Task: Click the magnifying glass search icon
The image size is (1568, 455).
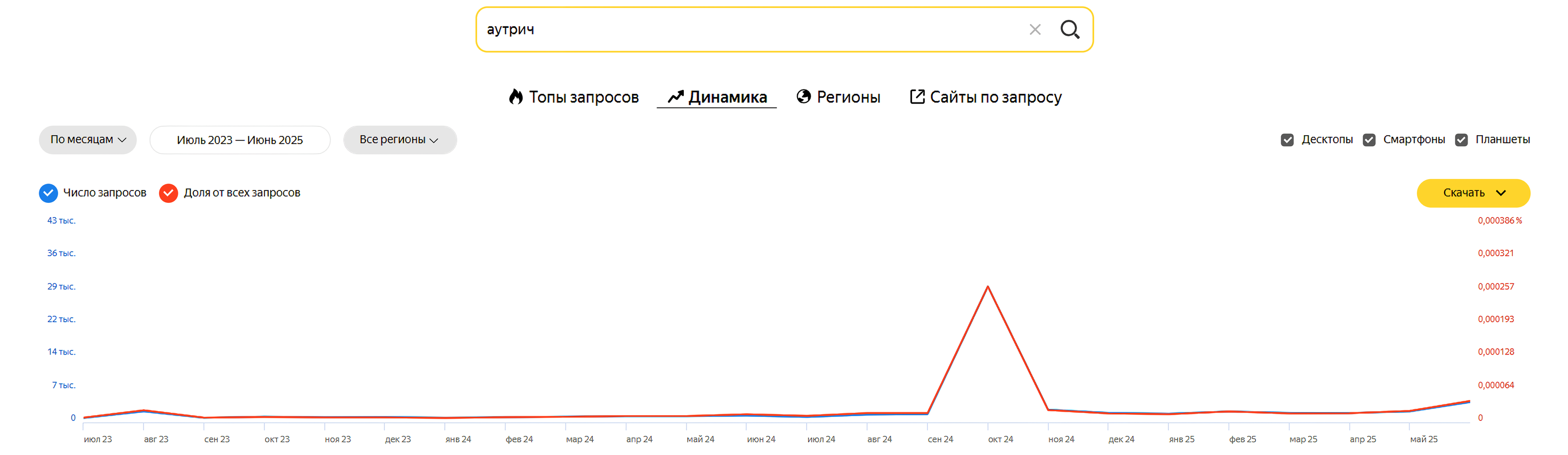Action: coord(1070,29)
